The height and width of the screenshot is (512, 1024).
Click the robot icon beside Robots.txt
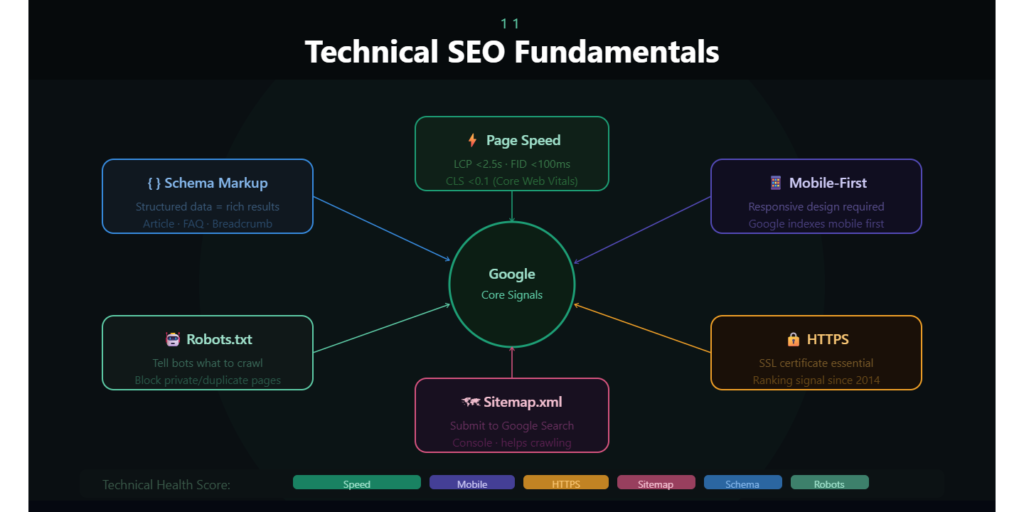pos(172,340)
